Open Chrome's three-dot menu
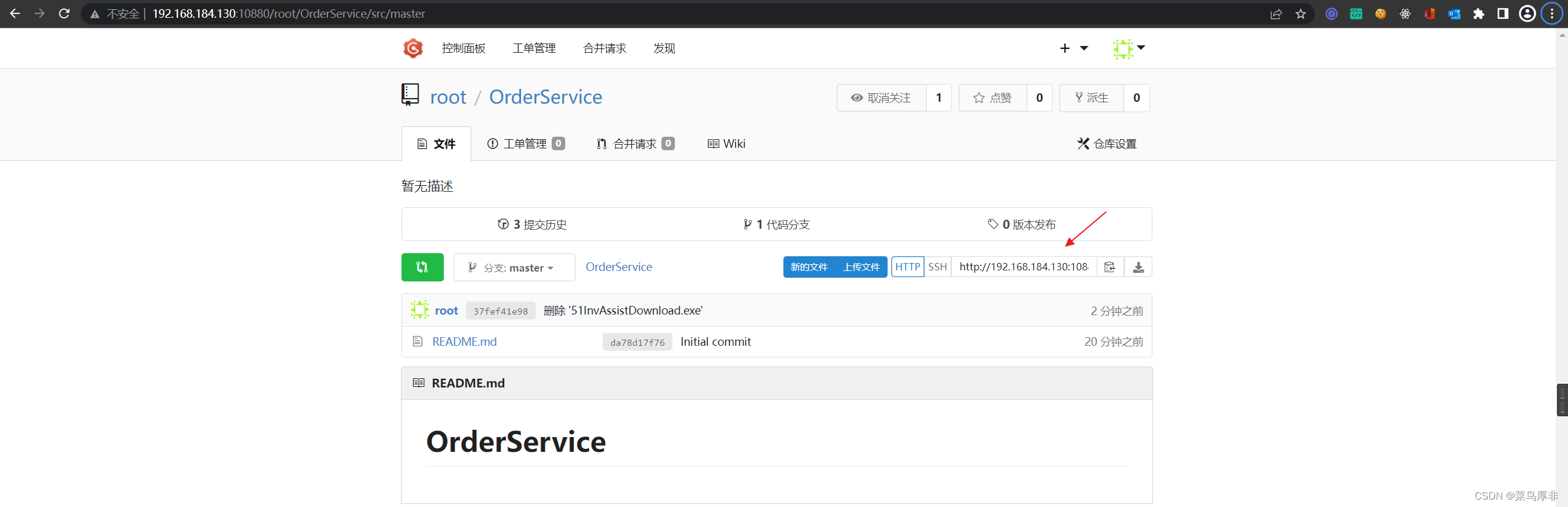This screenshot has height=507, width=1568. point(1552,13)
